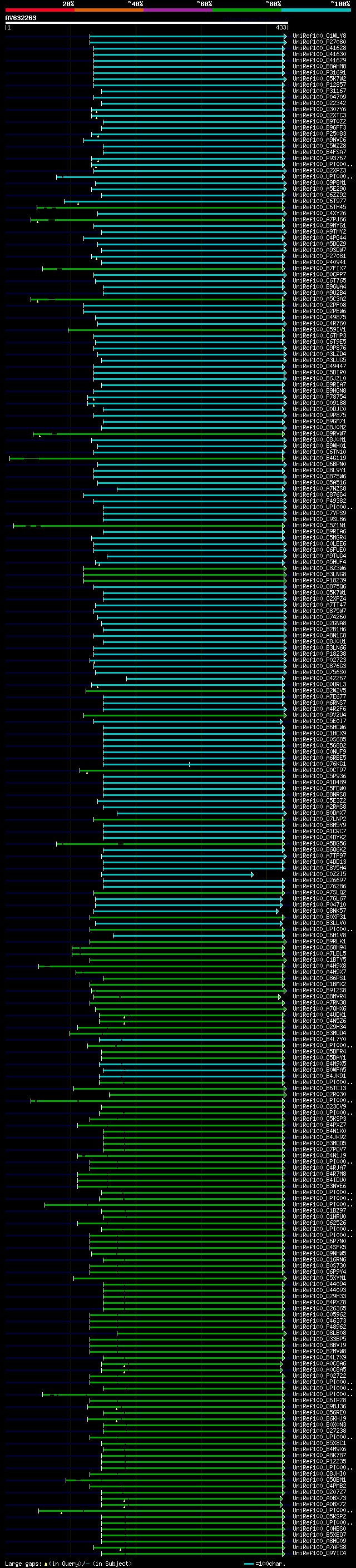Select hit label UniRef100_A7SLQ2
The height and width of the screenshot is (1568, 356).
click(x=319, y=892)
